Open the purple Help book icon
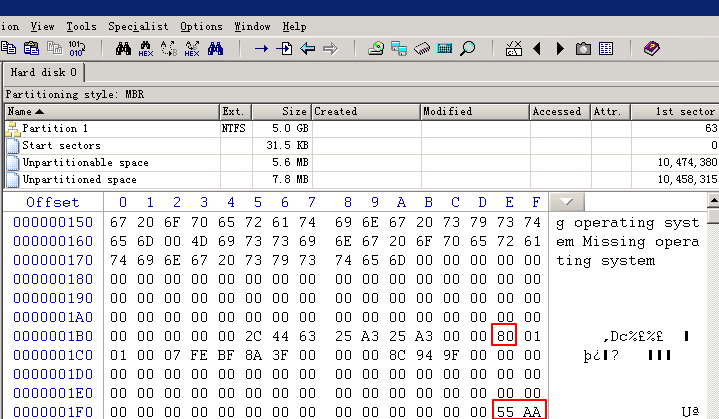Screen dimensions: 719x419 [x=652, y=48]
